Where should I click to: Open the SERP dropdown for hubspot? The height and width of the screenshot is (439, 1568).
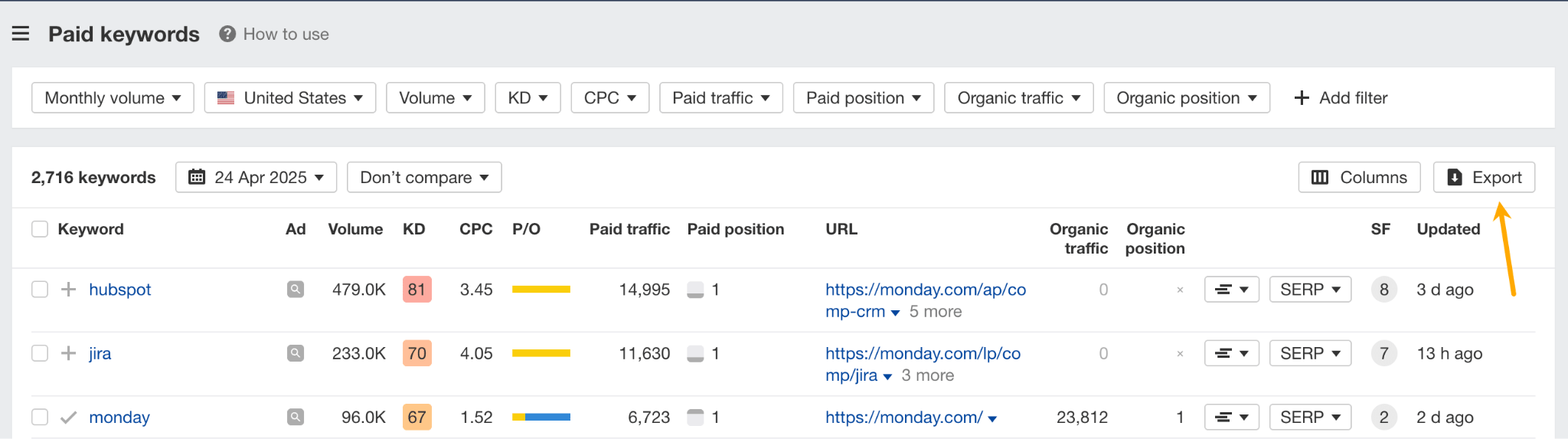click(x=1310, y=290)
